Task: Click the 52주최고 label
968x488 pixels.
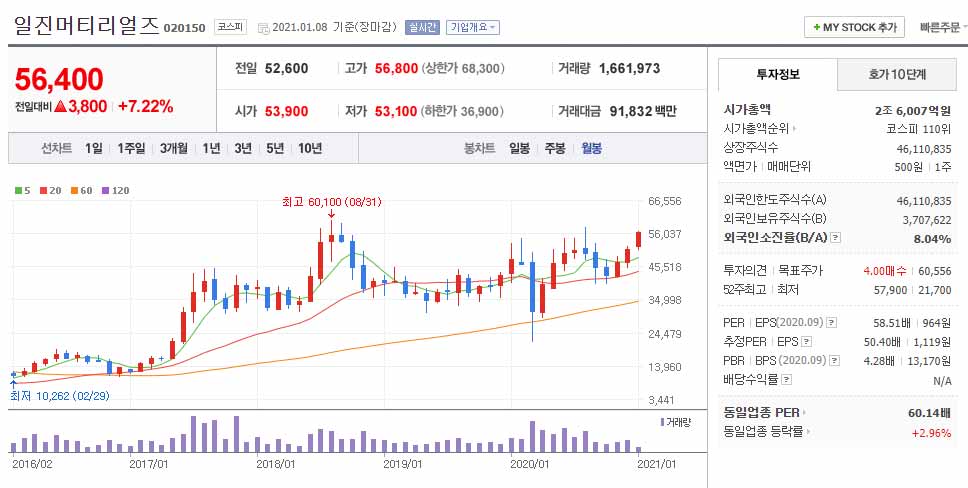Action: coord(745,289)
